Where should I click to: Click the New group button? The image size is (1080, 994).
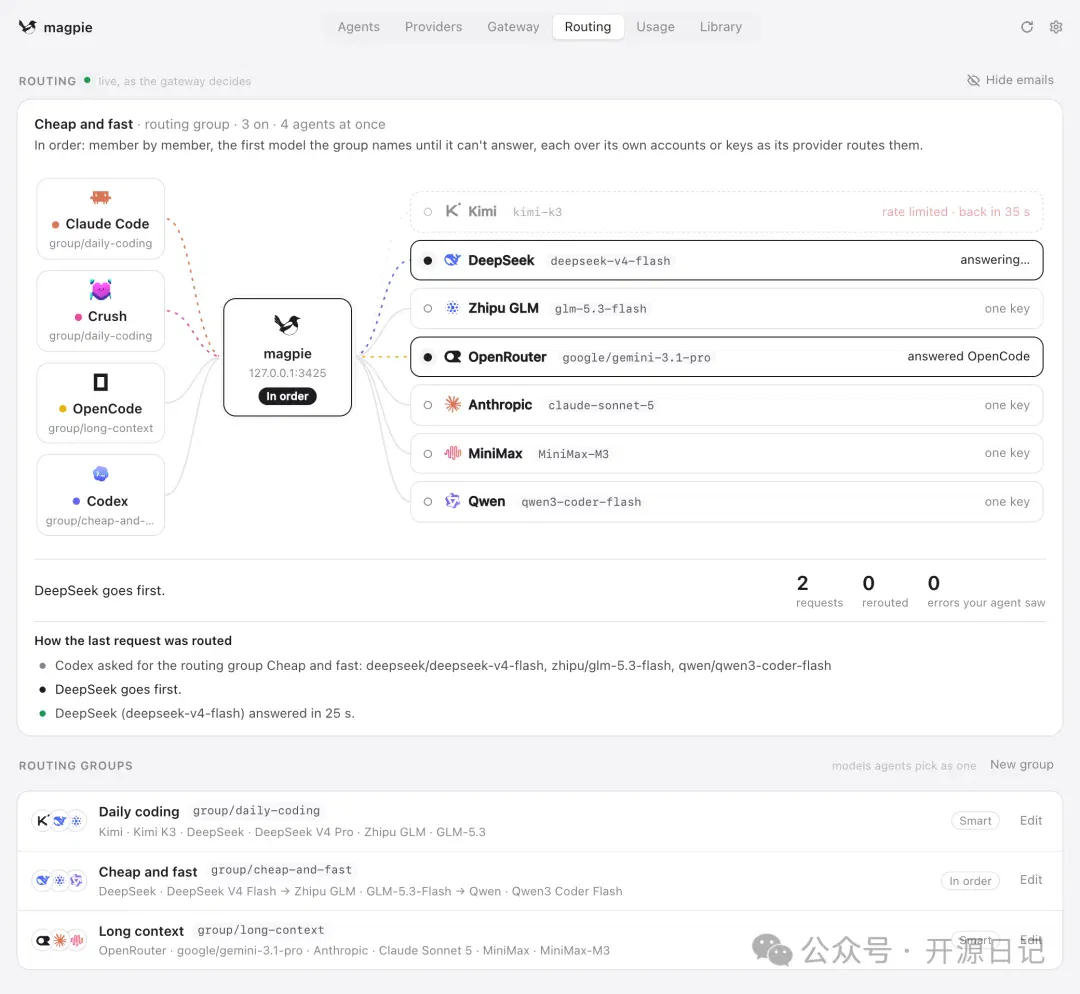pos(1021,765)
